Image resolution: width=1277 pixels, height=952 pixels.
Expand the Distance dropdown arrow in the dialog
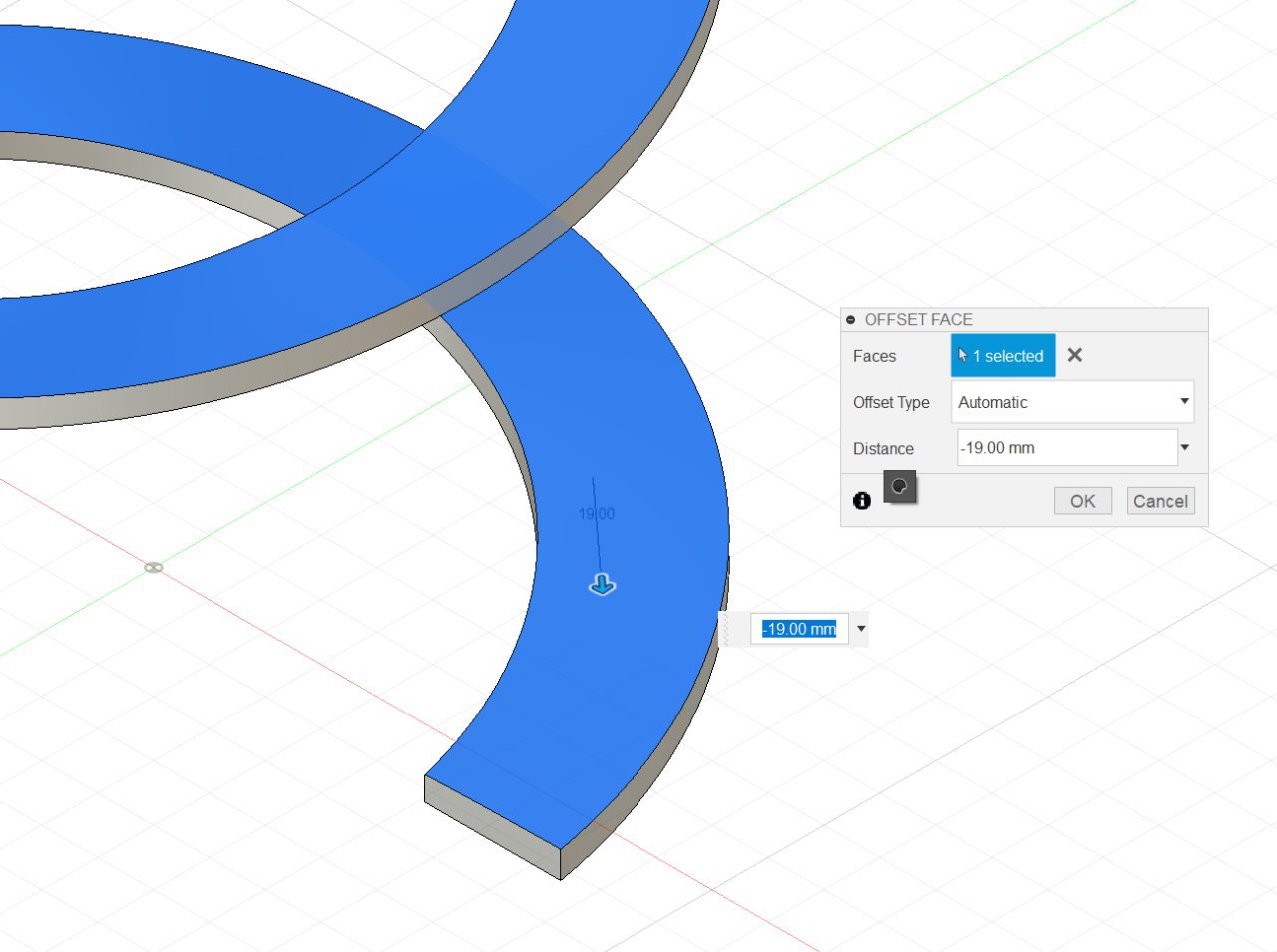click(x=1185, y=448)
